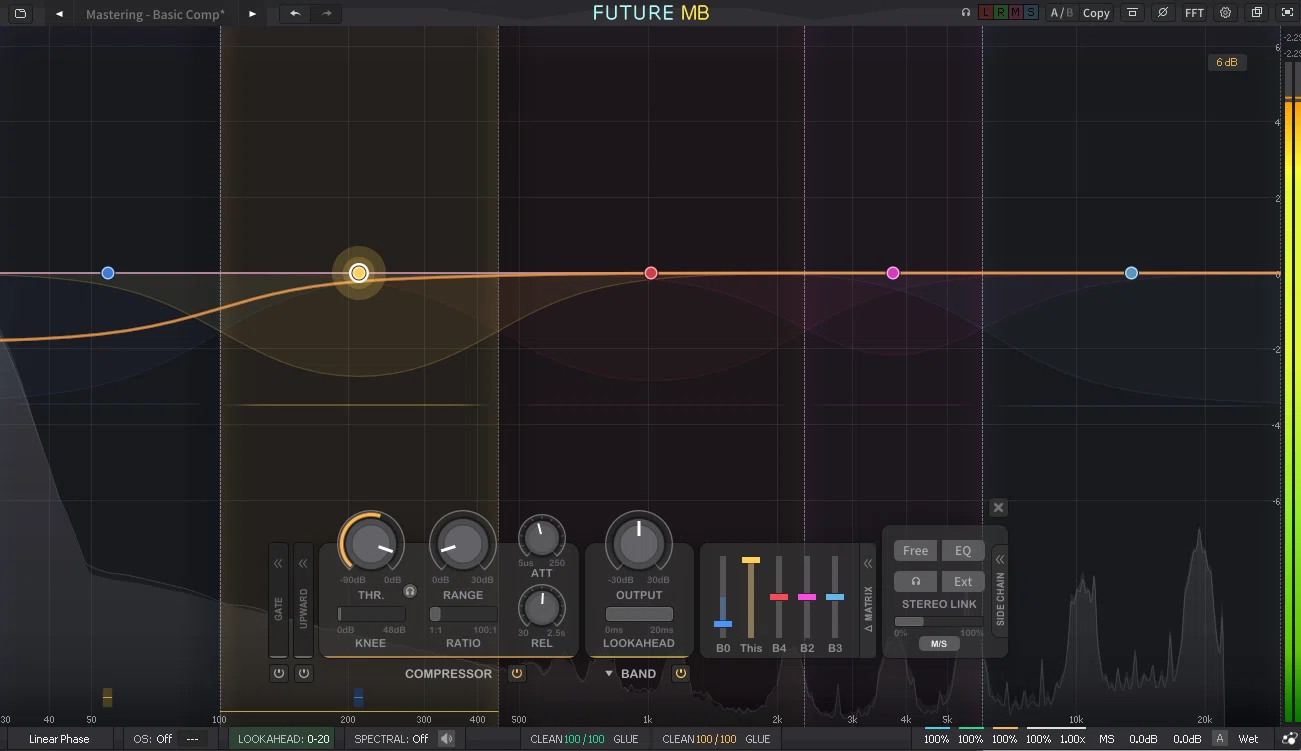Click the speaker icon next to SPECTRAL
Screen dimensions: 1301x751
pos(446,739)
